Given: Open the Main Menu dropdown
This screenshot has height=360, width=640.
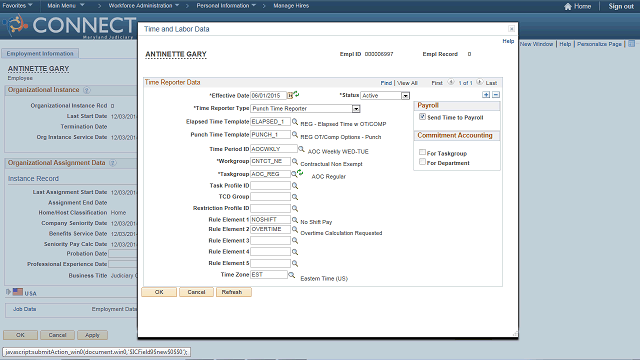Looking at the screenshot, I should pos(66,6).
